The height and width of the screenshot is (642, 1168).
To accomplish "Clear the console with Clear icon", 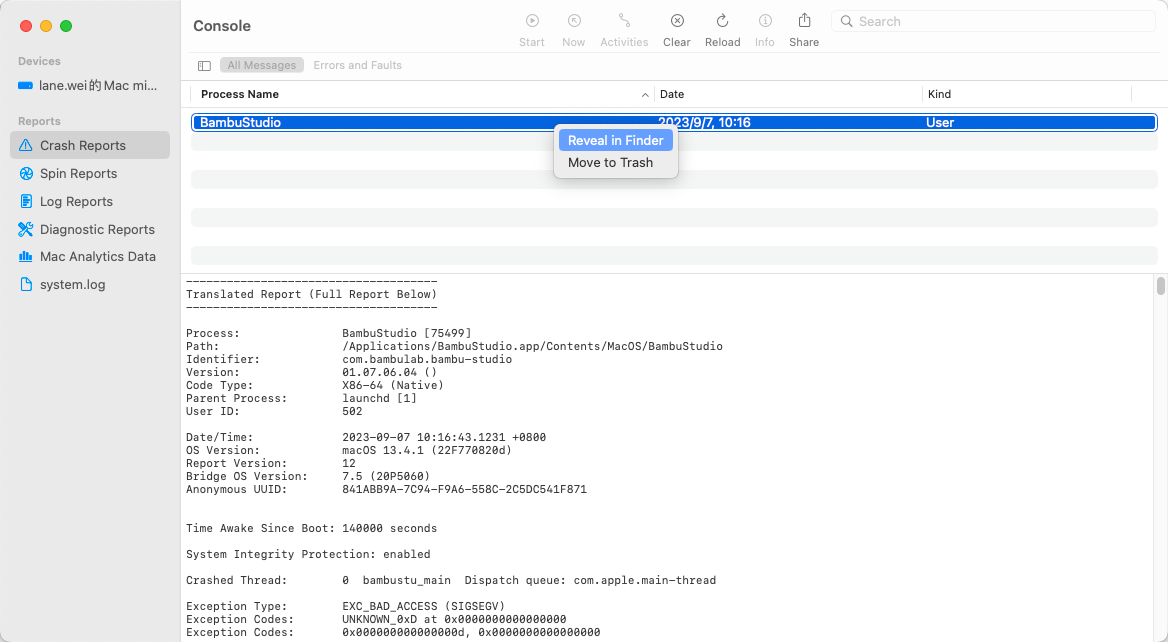I will [677, 21].
